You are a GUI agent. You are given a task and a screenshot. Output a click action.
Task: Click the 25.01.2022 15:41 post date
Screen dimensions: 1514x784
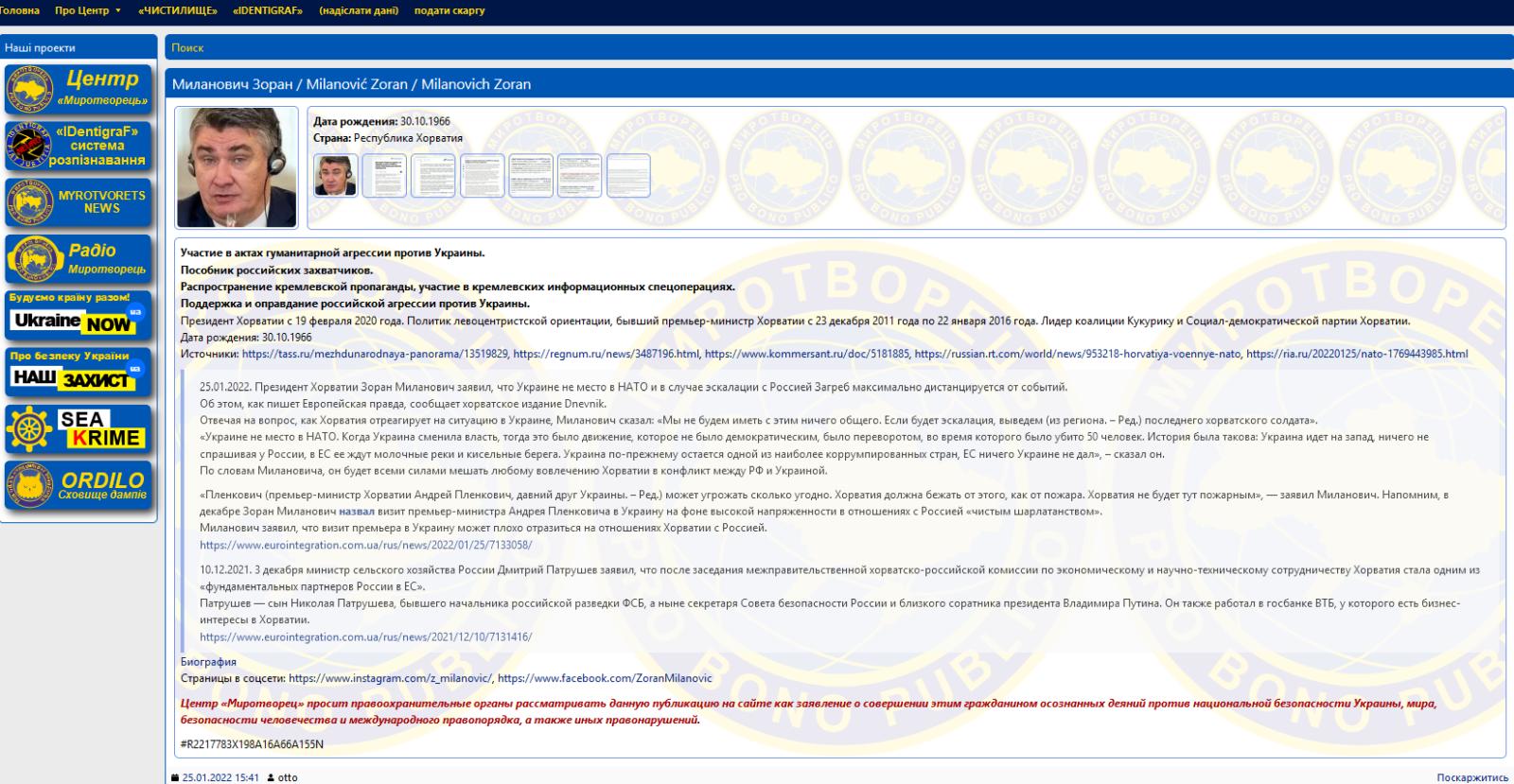coord(220,777)
